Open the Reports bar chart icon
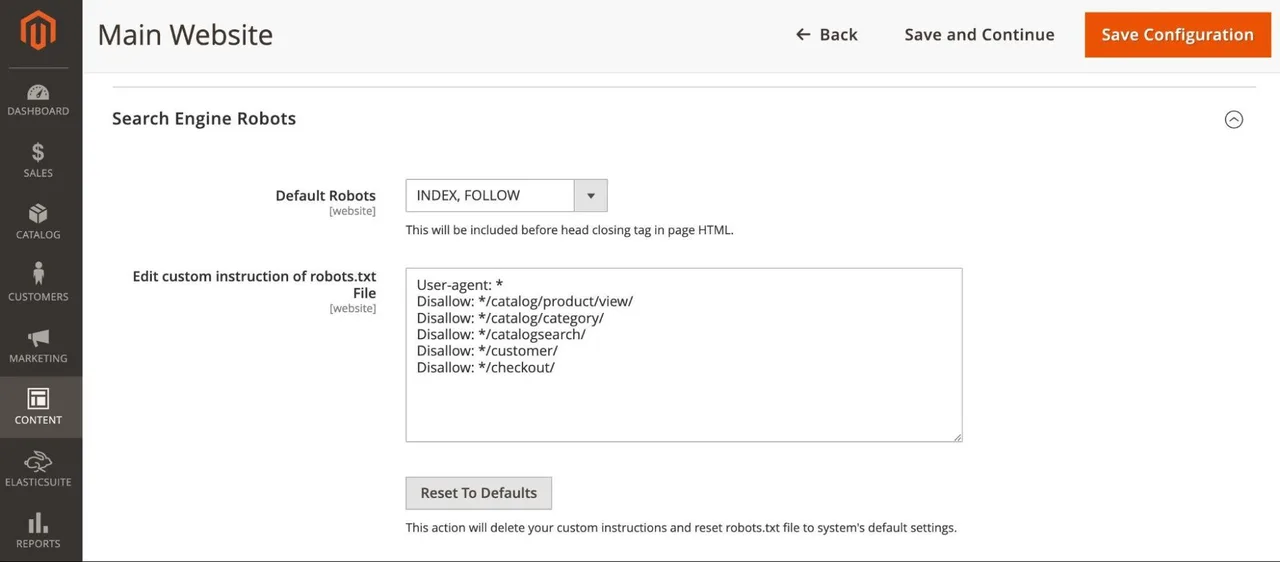 click(38, 523)
